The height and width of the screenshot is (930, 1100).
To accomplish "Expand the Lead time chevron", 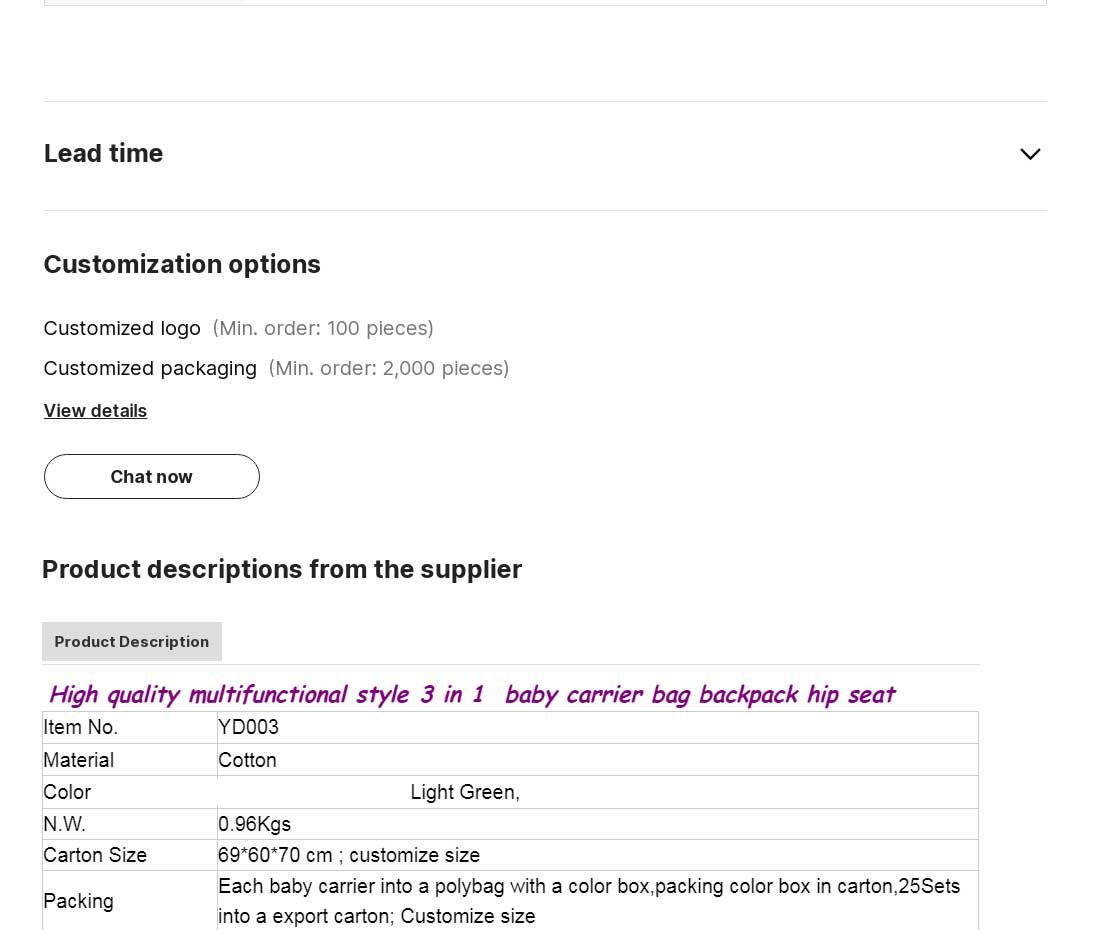I will point(1030,154).
